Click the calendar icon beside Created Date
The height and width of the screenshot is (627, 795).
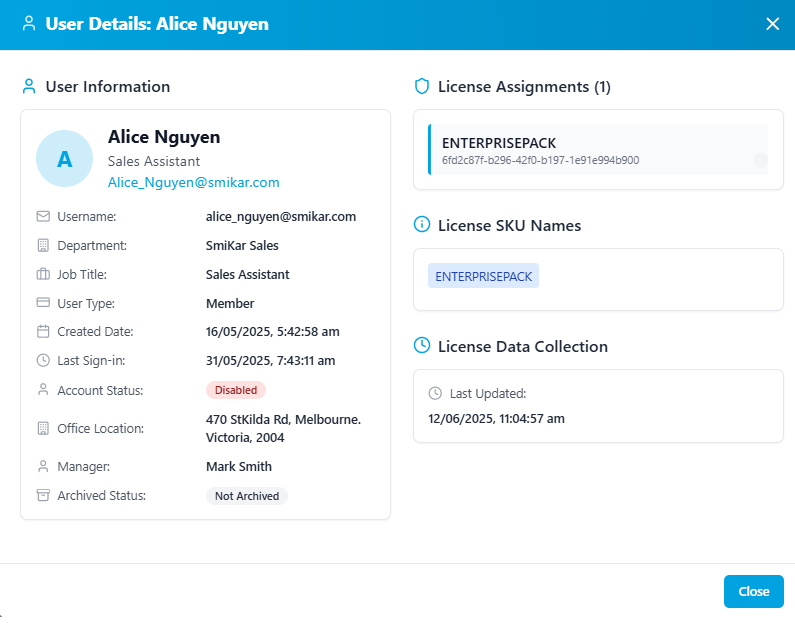point(43,331)
